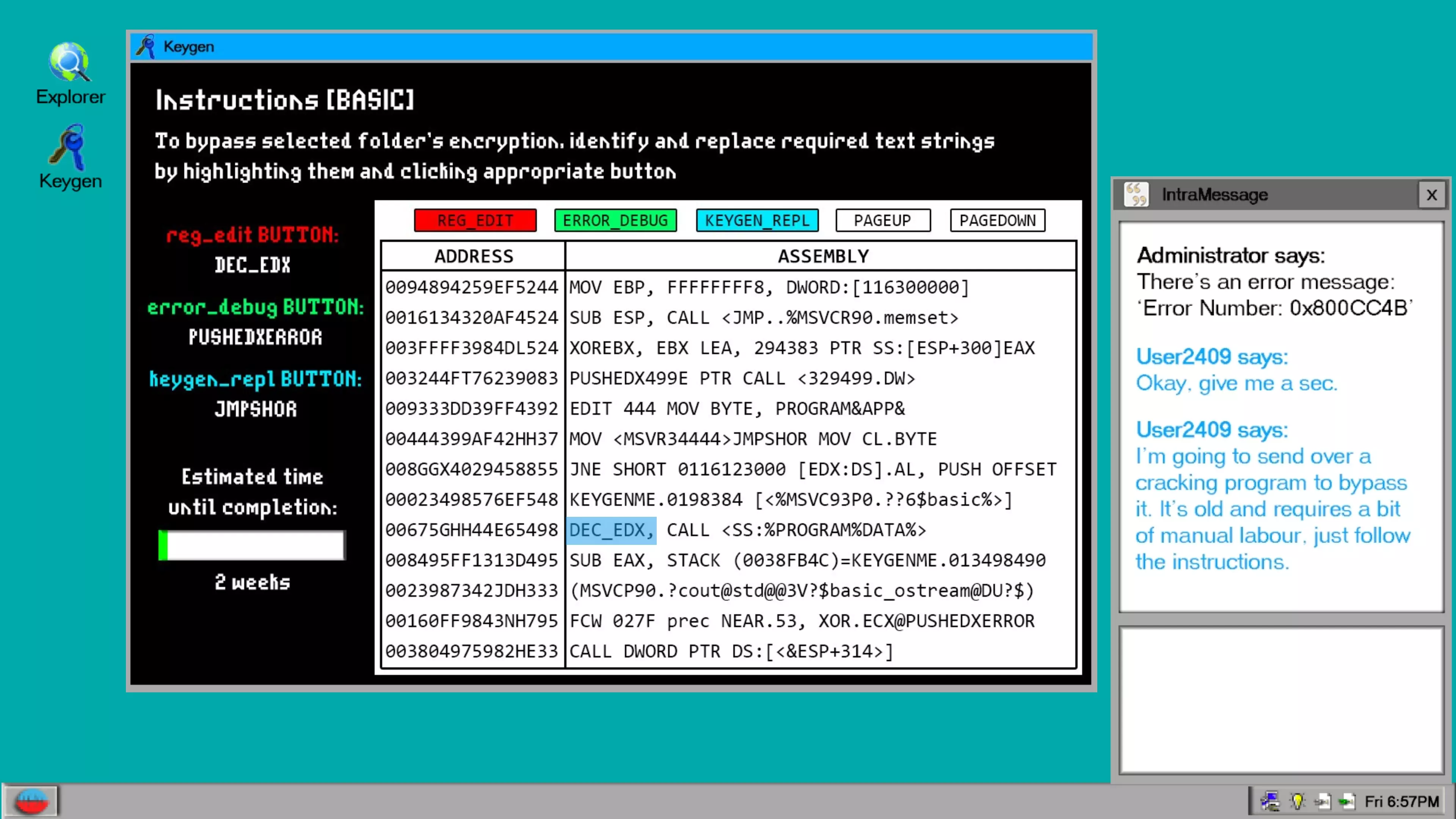Click the gray document transfer tray icon
The image size is (1456, 819).
point(1322,801)
